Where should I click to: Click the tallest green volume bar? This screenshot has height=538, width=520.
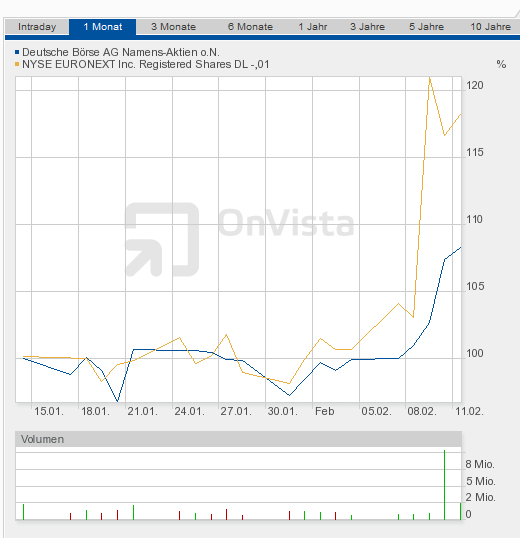[x=445, y=485]
